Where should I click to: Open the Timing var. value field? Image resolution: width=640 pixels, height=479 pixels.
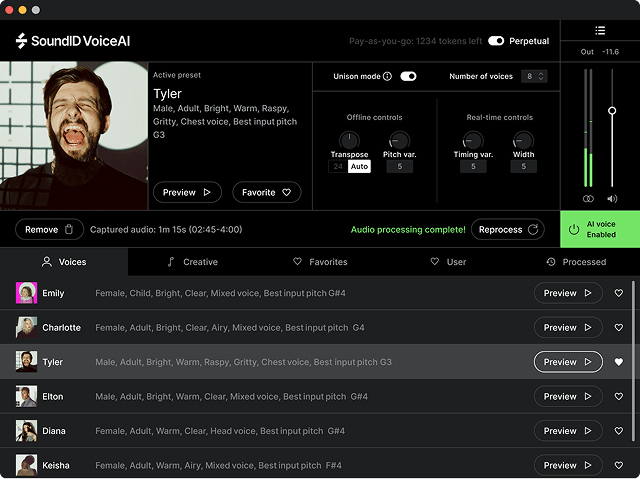click(473, 166)
